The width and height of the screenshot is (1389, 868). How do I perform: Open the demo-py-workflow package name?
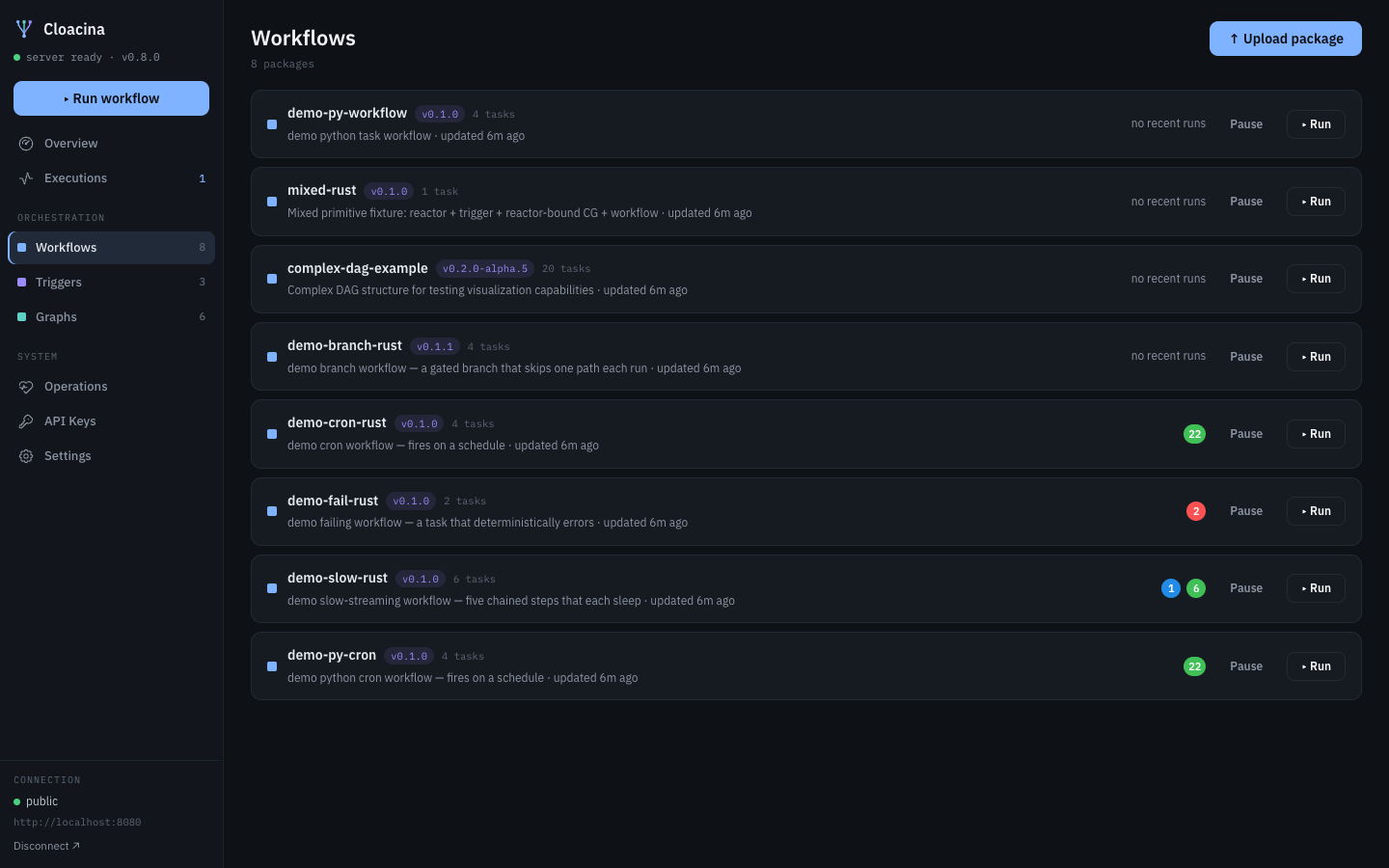click(347, 113)
